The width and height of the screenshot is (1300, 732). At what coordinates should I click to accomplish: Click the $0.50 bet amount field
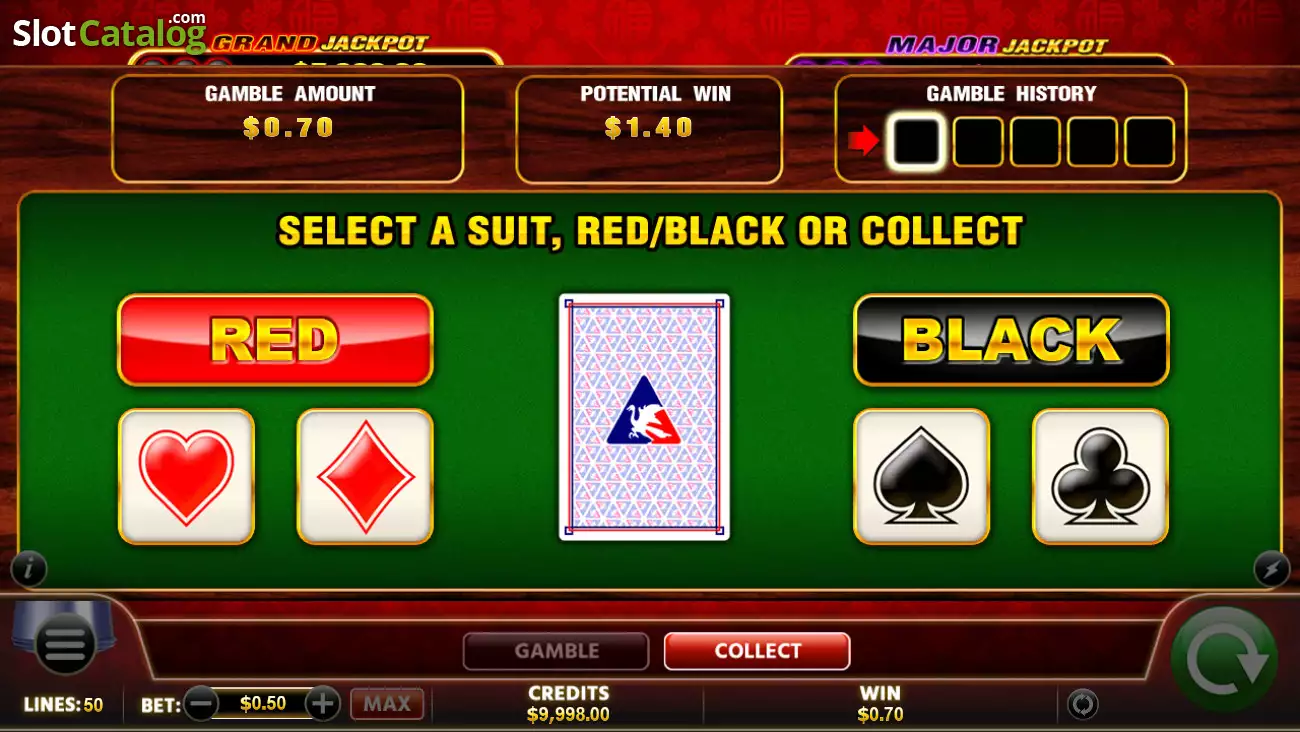tap(262, 703)
